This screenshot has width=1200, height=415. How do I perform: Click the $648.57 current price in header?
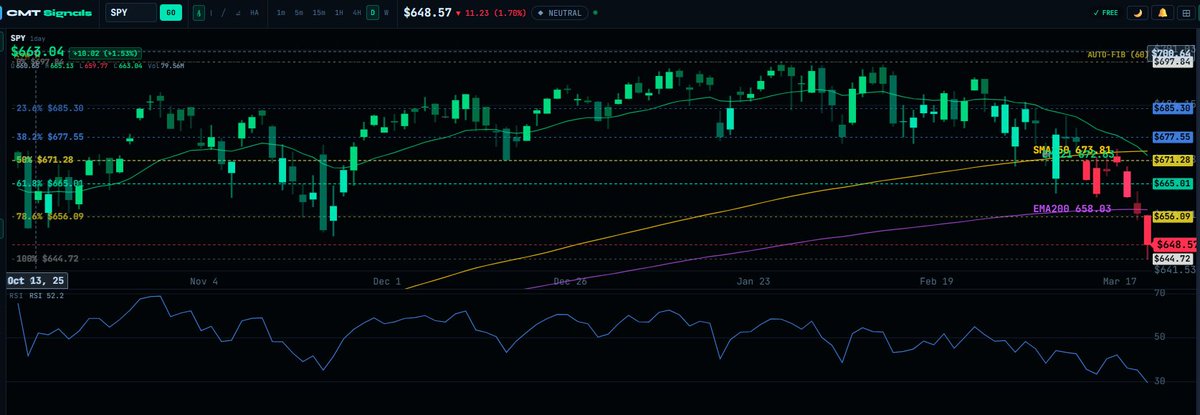(x=427, y=13)
